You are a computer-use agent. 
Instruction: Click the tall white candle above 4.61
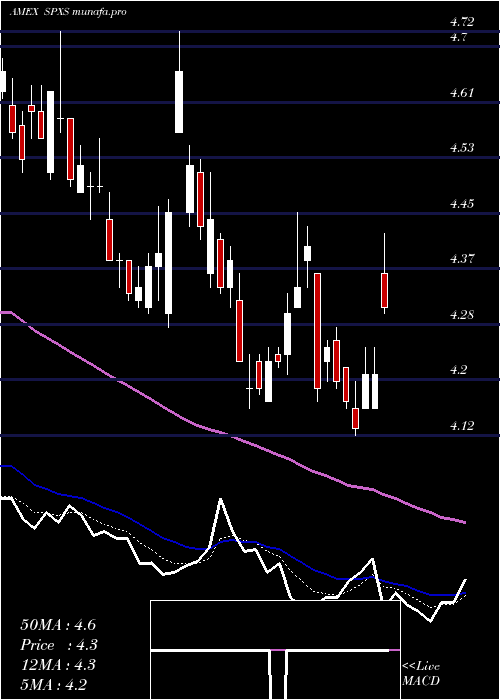click(179, 101)
